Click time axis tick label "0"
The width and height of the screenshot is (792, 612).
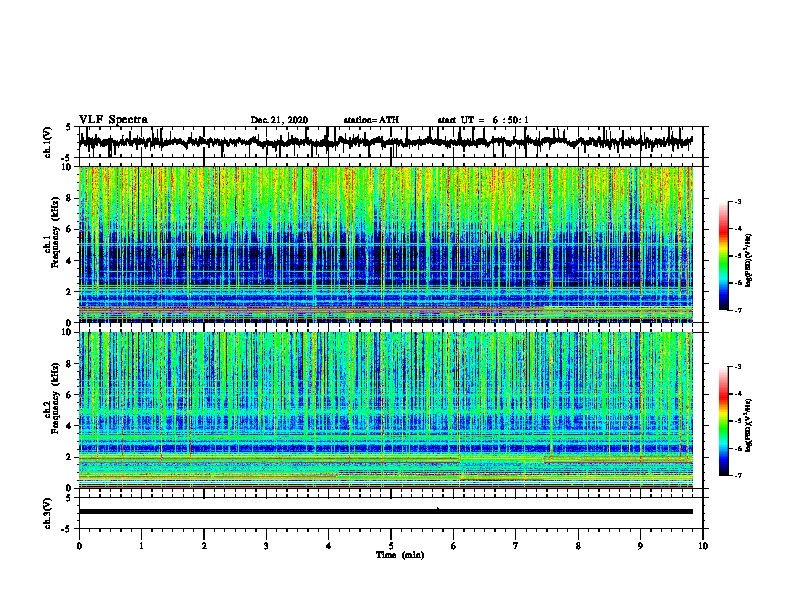click(79, 546)
